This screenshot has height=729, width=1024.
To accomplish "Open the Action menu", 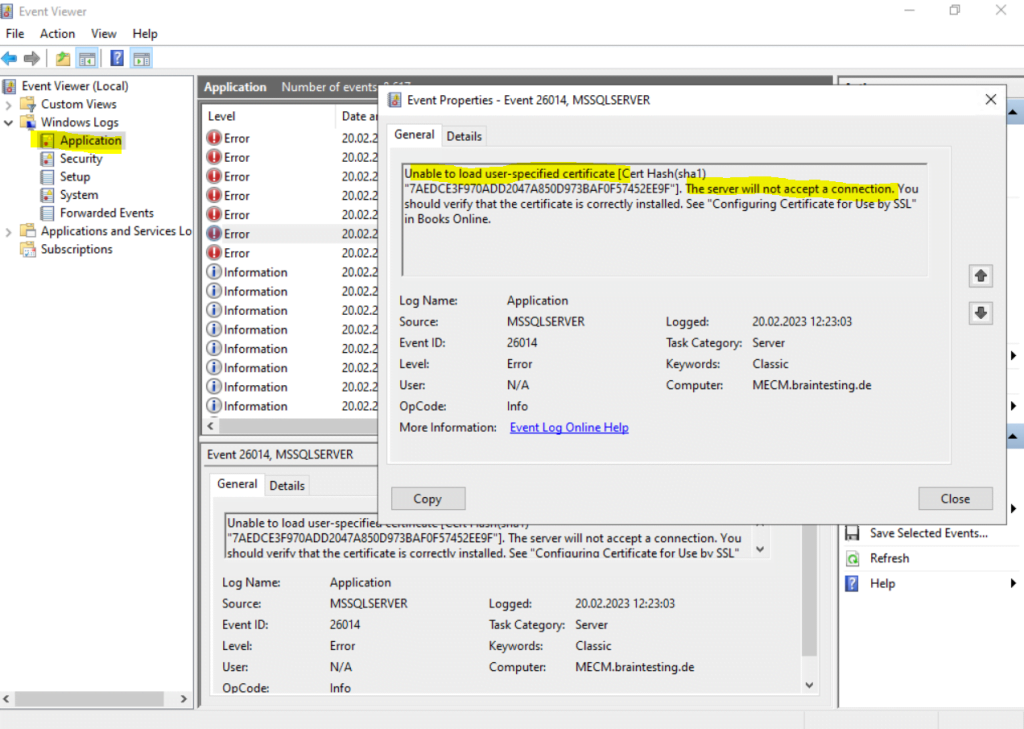I will [57, 33].
